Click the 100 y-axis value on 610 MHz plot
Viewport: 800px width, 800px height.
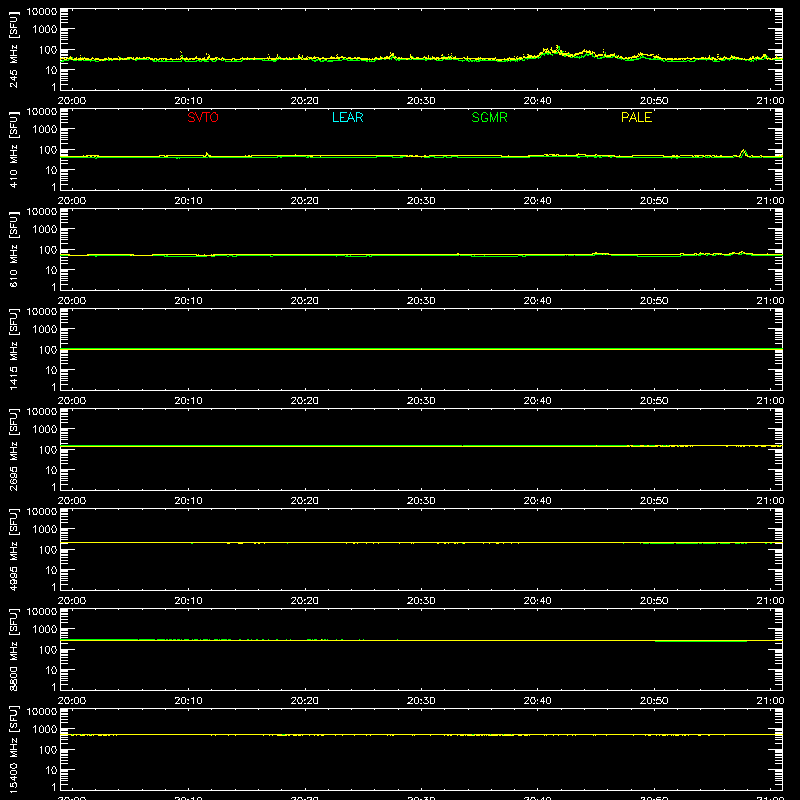48,250
